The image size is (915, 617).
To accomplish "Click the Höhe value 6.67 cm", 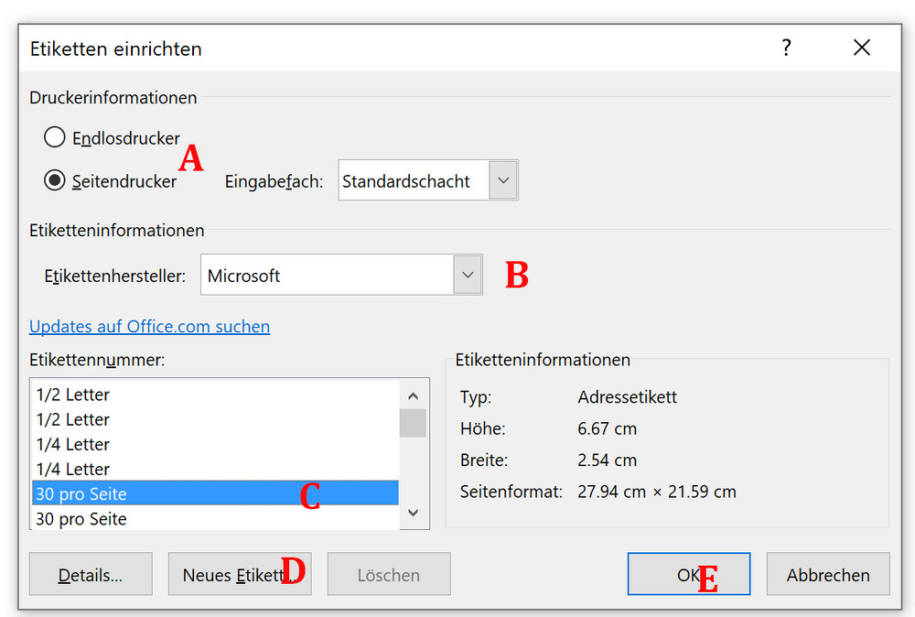I will (607, 428).
